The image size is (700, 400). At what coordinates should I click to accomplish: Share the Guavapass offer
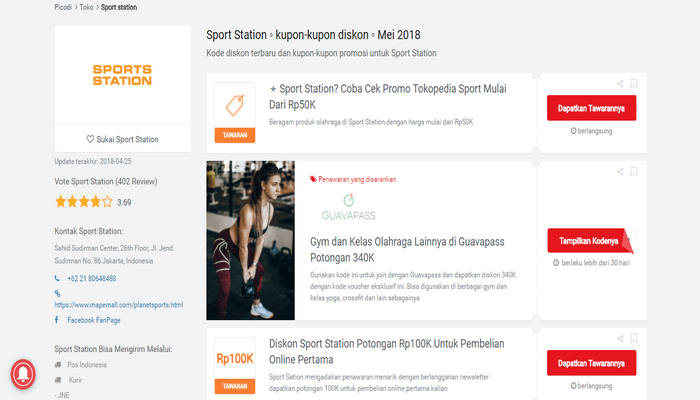(x=620, y=171)
